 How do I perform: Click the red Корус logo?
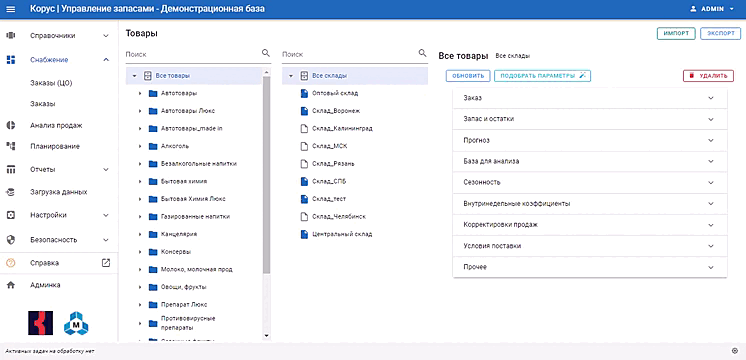40,323
